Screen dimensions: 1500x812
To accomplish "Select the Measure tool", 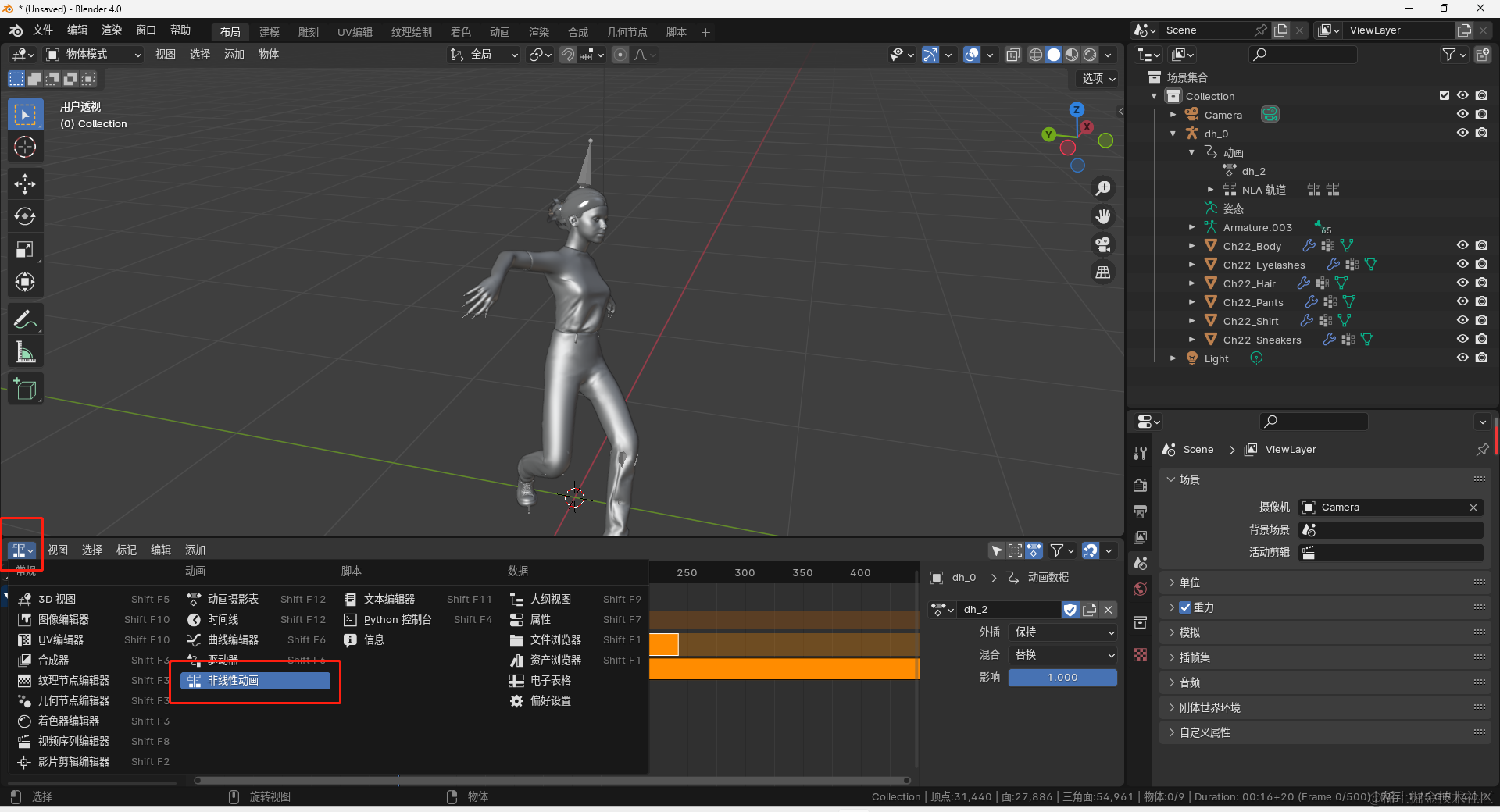I will coord(25,352).
